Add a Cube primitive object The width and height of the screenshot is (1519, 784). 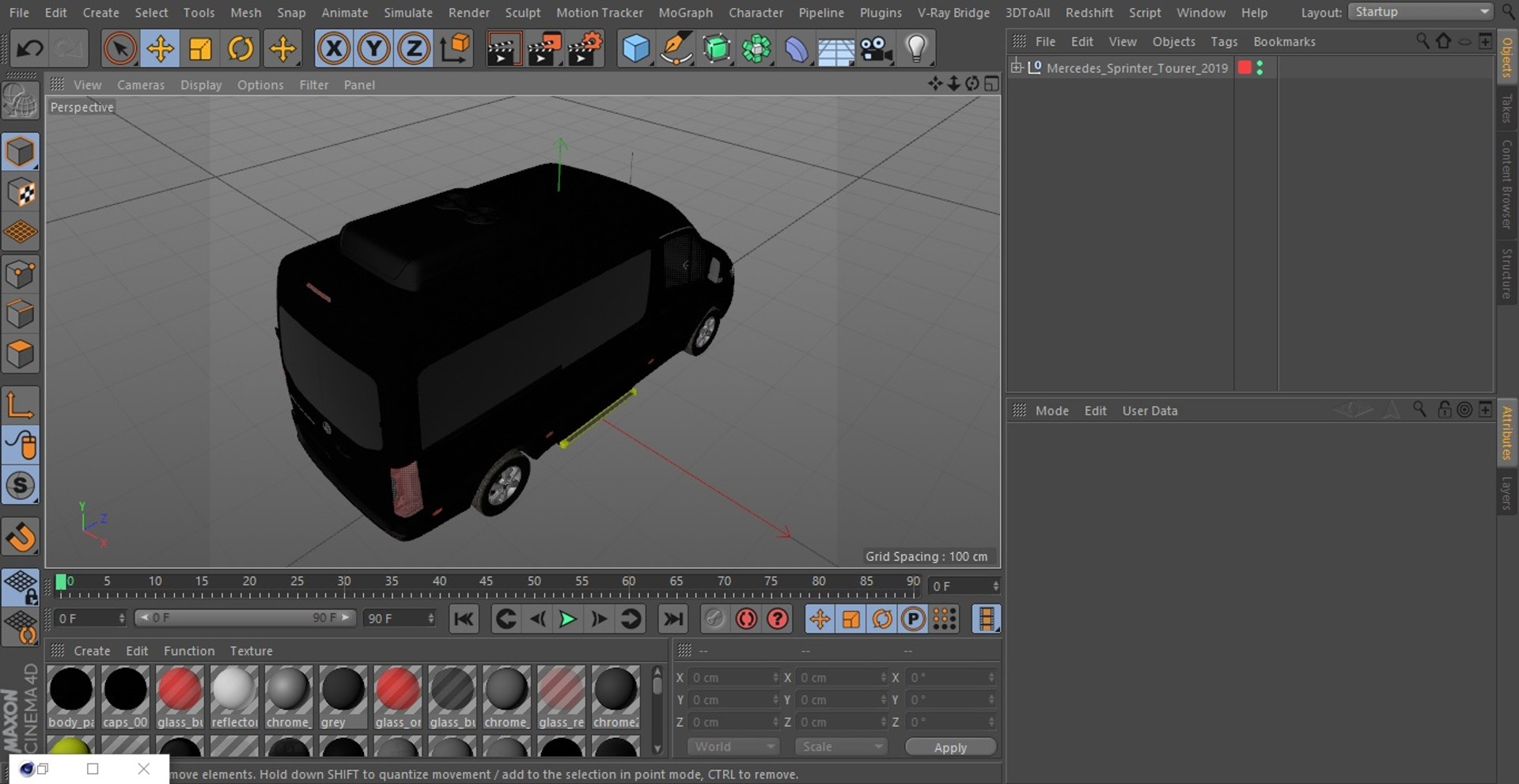636,49
